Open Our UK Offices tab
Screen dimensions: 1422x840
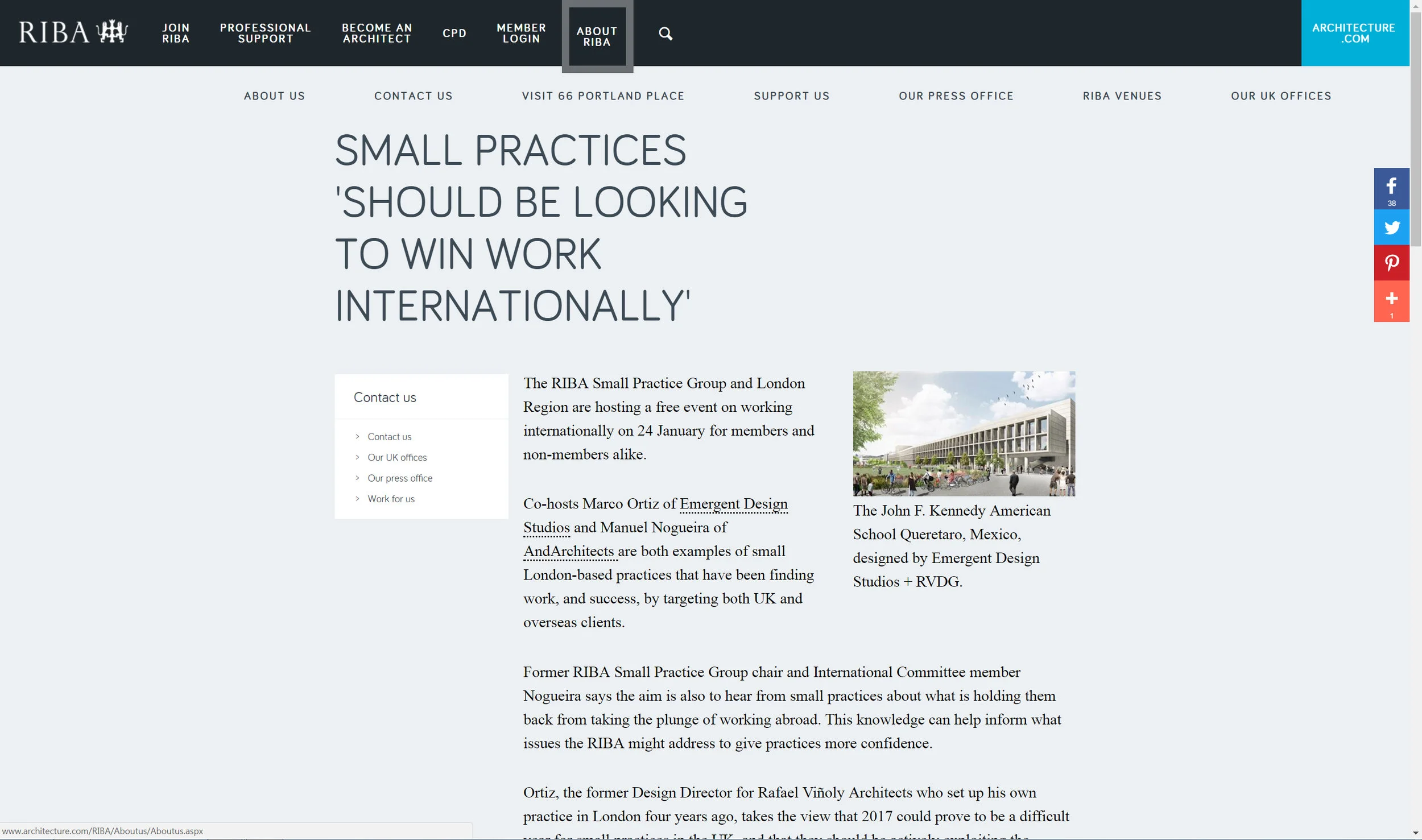point(1281,96)
